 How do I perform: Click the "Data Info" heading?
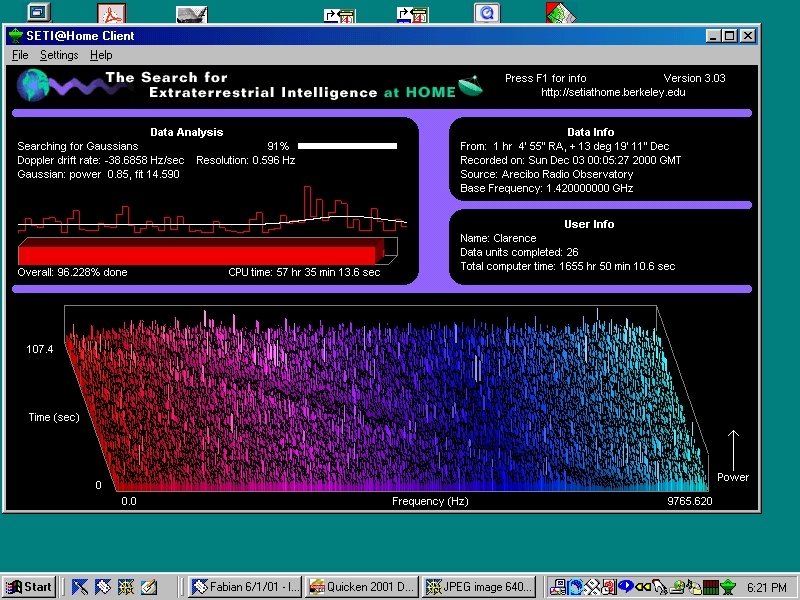591,132
